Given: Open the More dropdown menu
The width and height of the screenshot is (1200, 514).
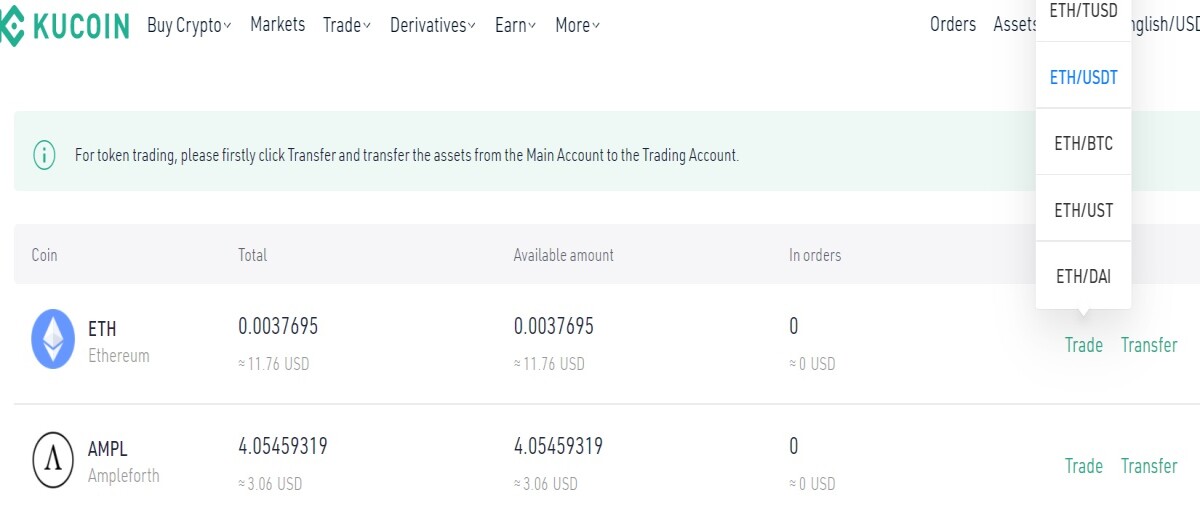Looking at the screenshot, I should click(x=577, y=25).
